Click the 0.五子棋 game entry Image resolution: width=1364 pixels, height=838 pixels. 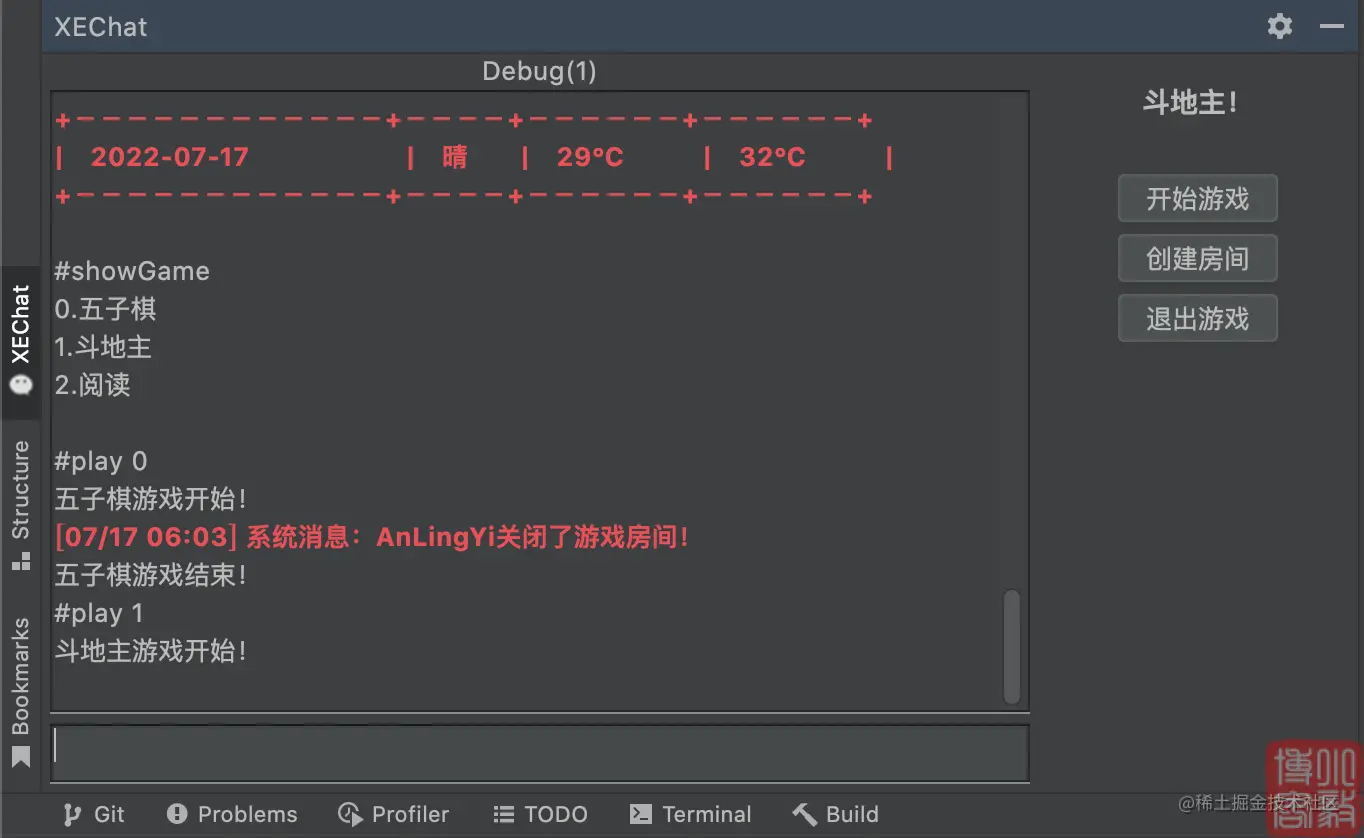coord(106,309)
